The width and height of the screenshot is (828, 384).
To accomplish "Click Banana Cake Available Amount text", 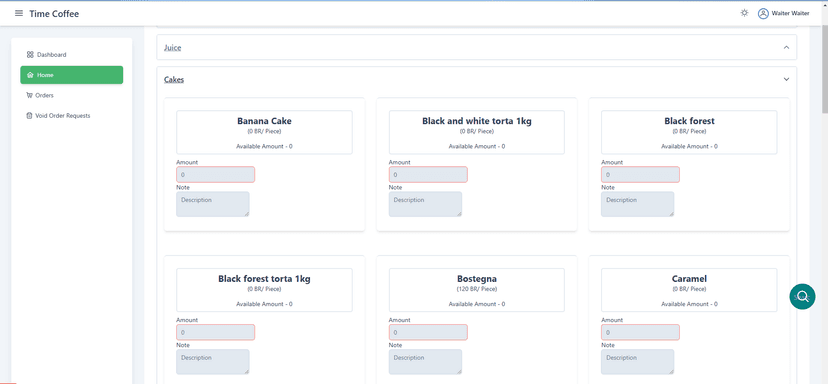I will (264, 146).
